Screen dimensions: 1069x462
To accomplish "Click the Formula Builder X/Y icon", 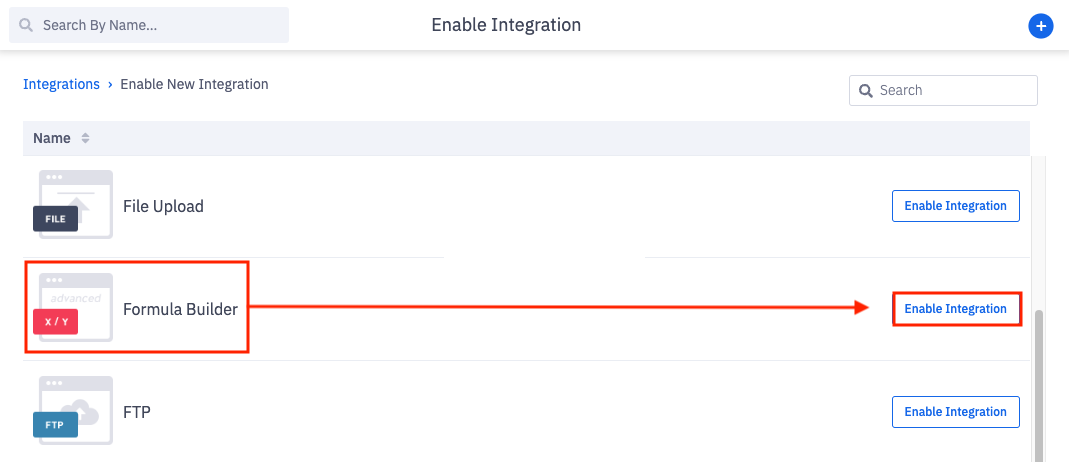I will [73, 307].
